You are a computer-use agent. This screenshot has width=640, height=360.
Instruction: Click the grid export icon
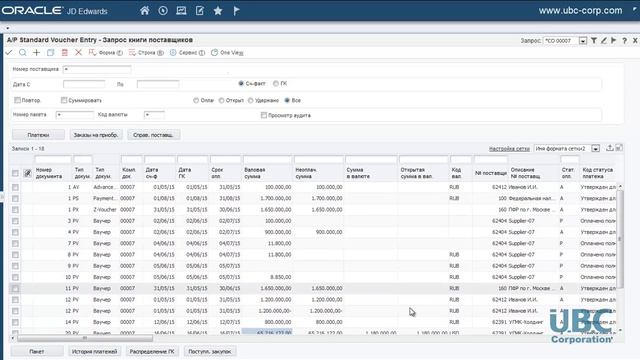pos(609,148)
